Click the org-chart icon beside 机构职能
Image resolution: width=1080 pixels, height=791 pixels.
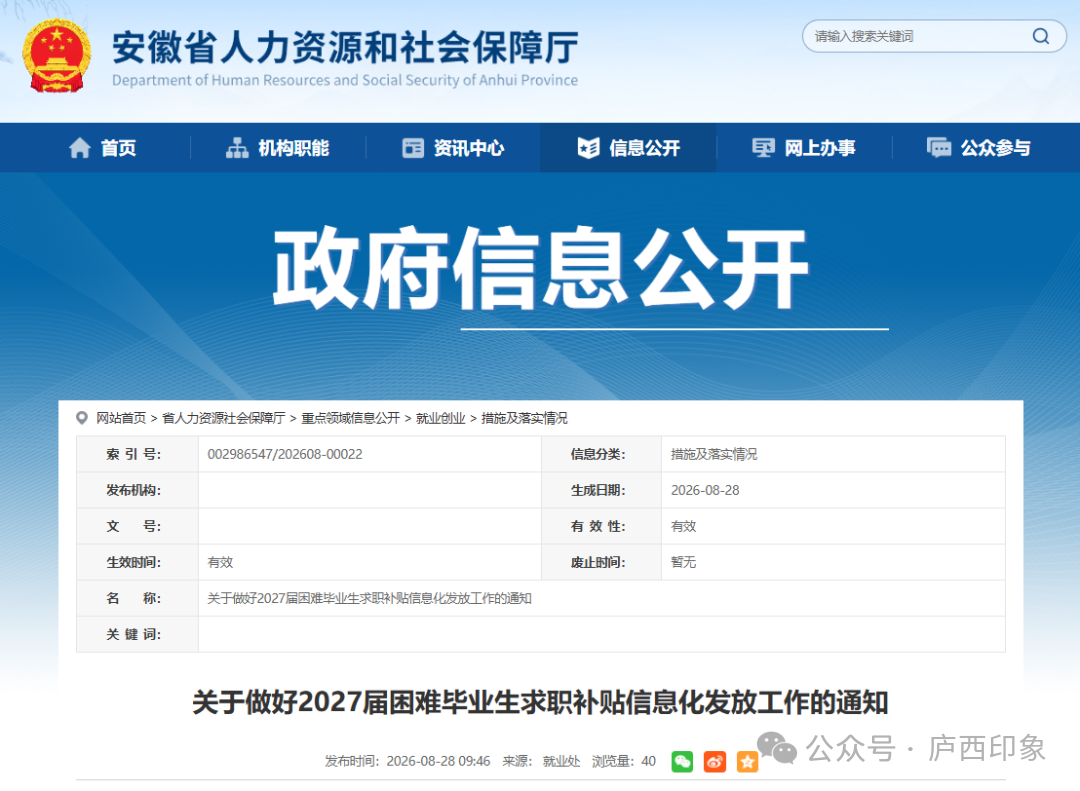[x=237, y=147]
